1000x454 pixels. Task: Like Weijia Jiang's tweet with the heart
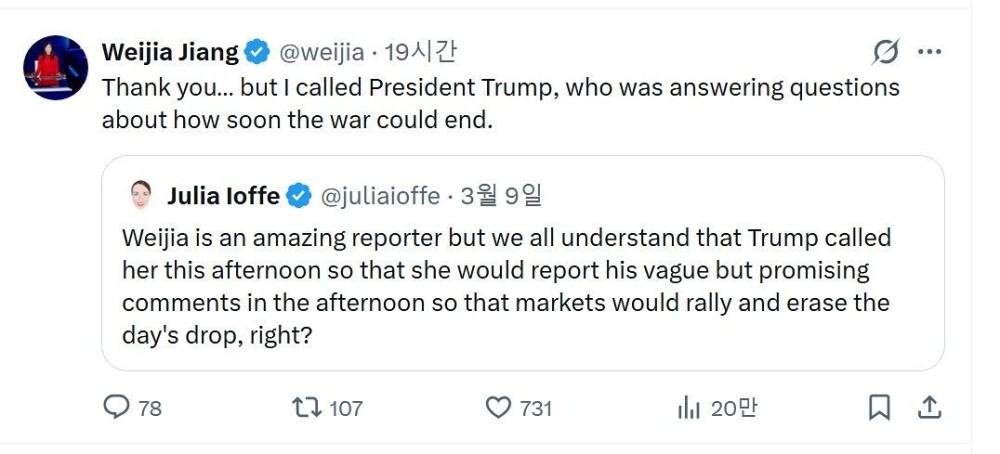(498, 407)
